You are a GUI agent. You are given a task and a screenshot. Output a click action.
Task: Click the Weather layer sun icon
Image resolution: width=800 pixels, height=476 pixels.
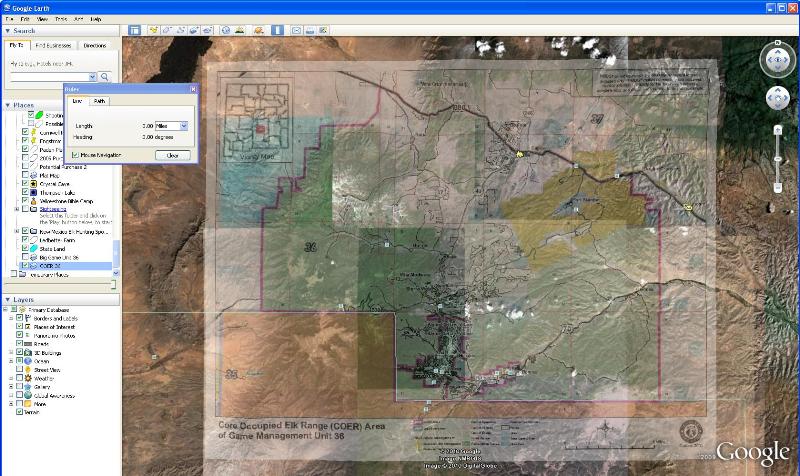(x=28, y=379)
